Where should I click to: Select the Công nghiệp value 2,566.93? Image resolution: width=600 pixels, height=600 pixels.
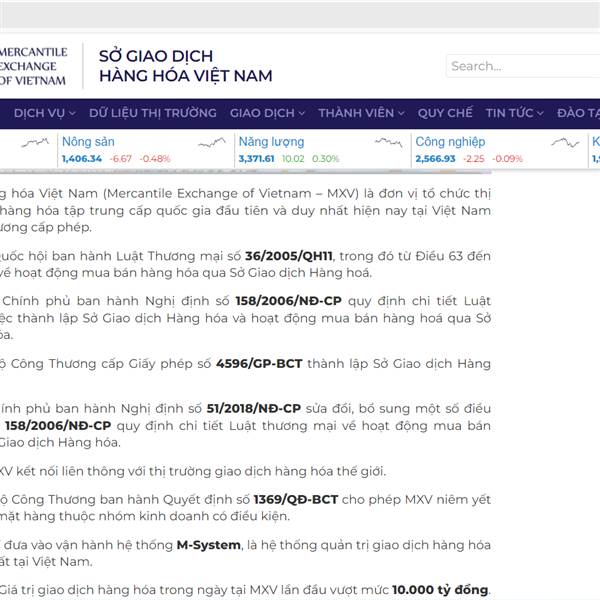click(435, 159)
